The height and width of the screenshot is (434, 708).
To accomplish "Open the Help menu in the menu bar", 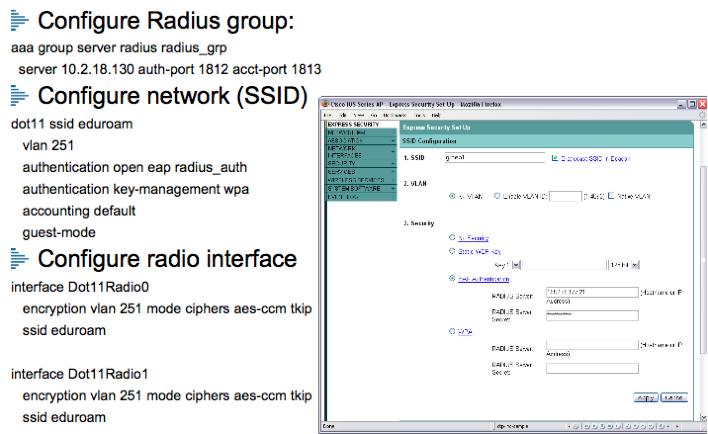I will [435, 115].
